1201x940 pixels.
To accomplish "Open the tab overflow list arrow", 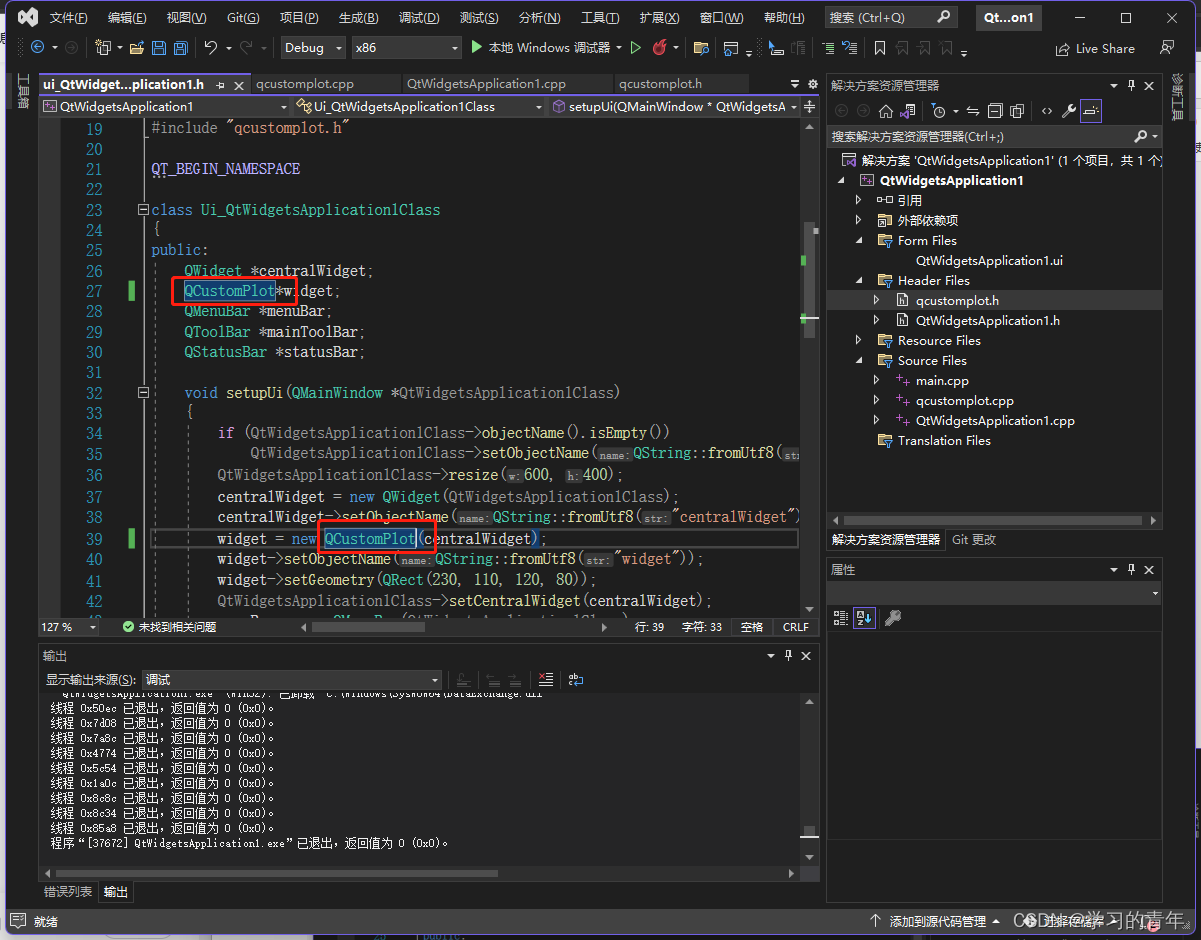I will point(795,85).
